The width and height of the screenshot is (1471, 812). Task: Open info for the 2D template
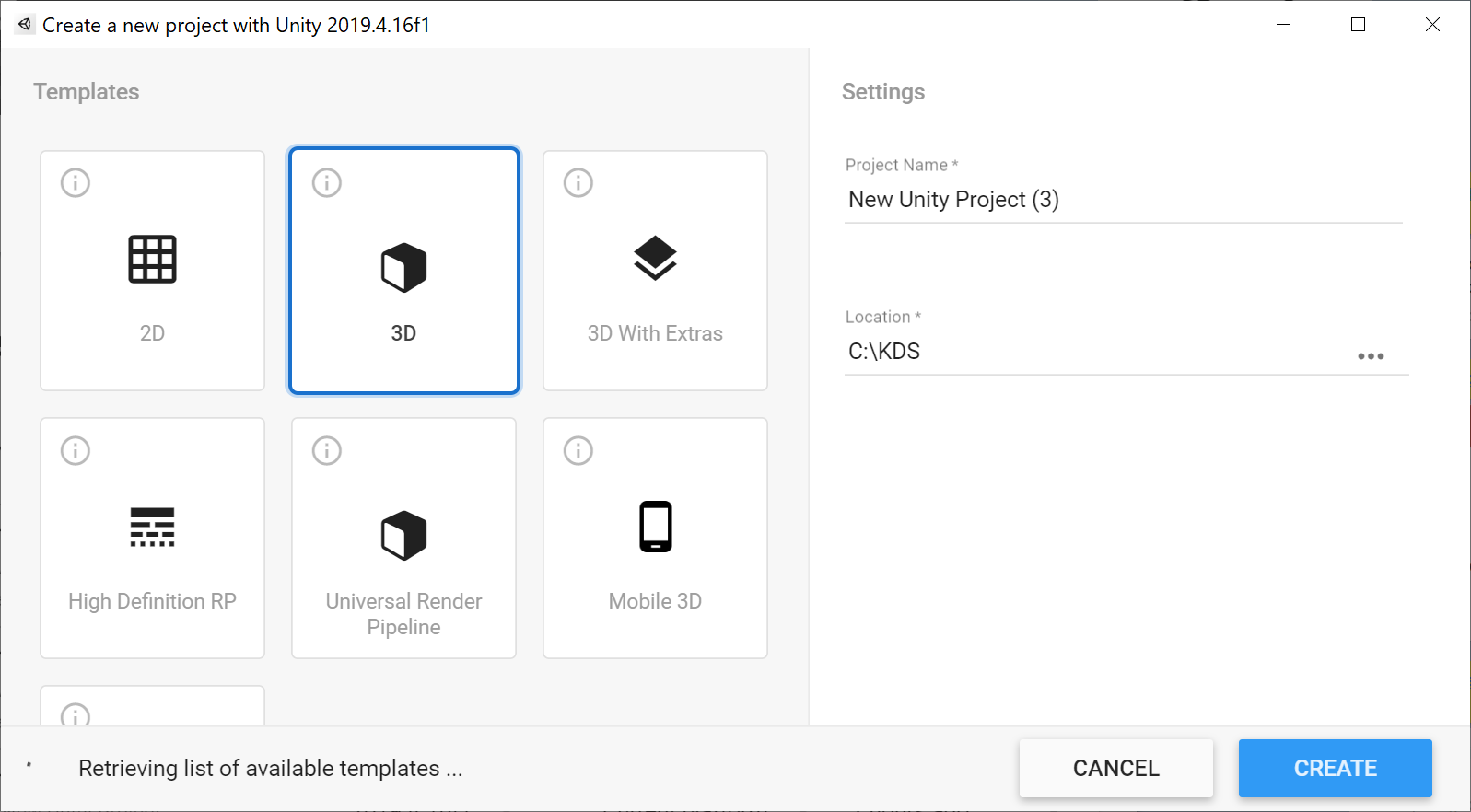[76, 182]
